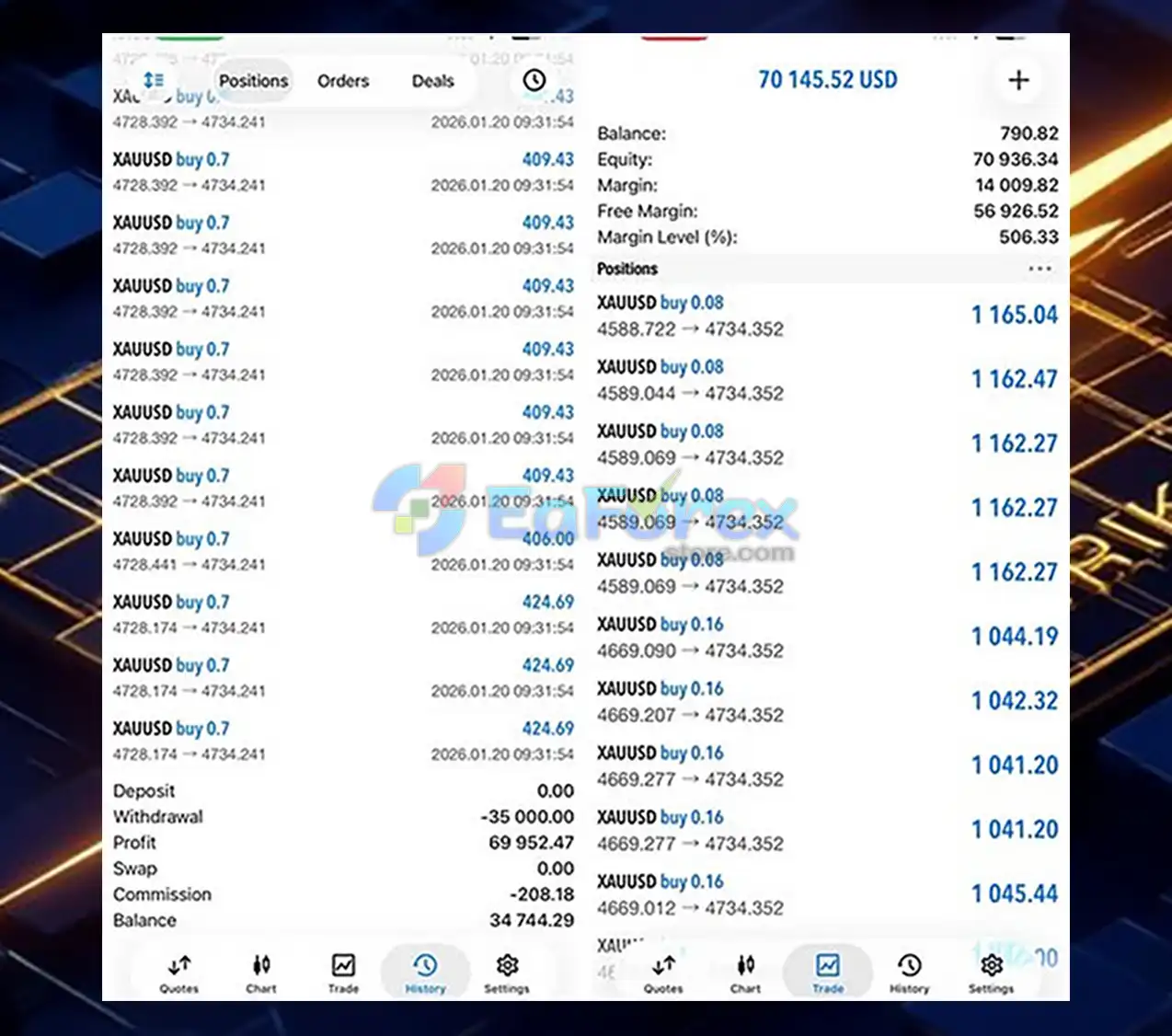The width and height of the screenshot is (1172, 1036).
Task: Open Chart in the right bottom bar
Action: click(x=745, y=973)
